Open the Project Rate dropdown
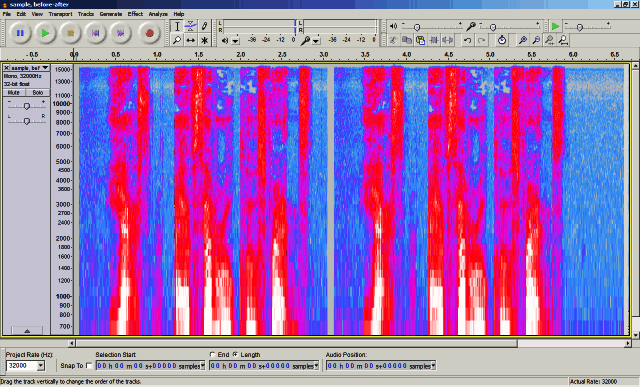The height and width of the screenshot is (387, 640). pyautogui.click(x=41, y=366)
